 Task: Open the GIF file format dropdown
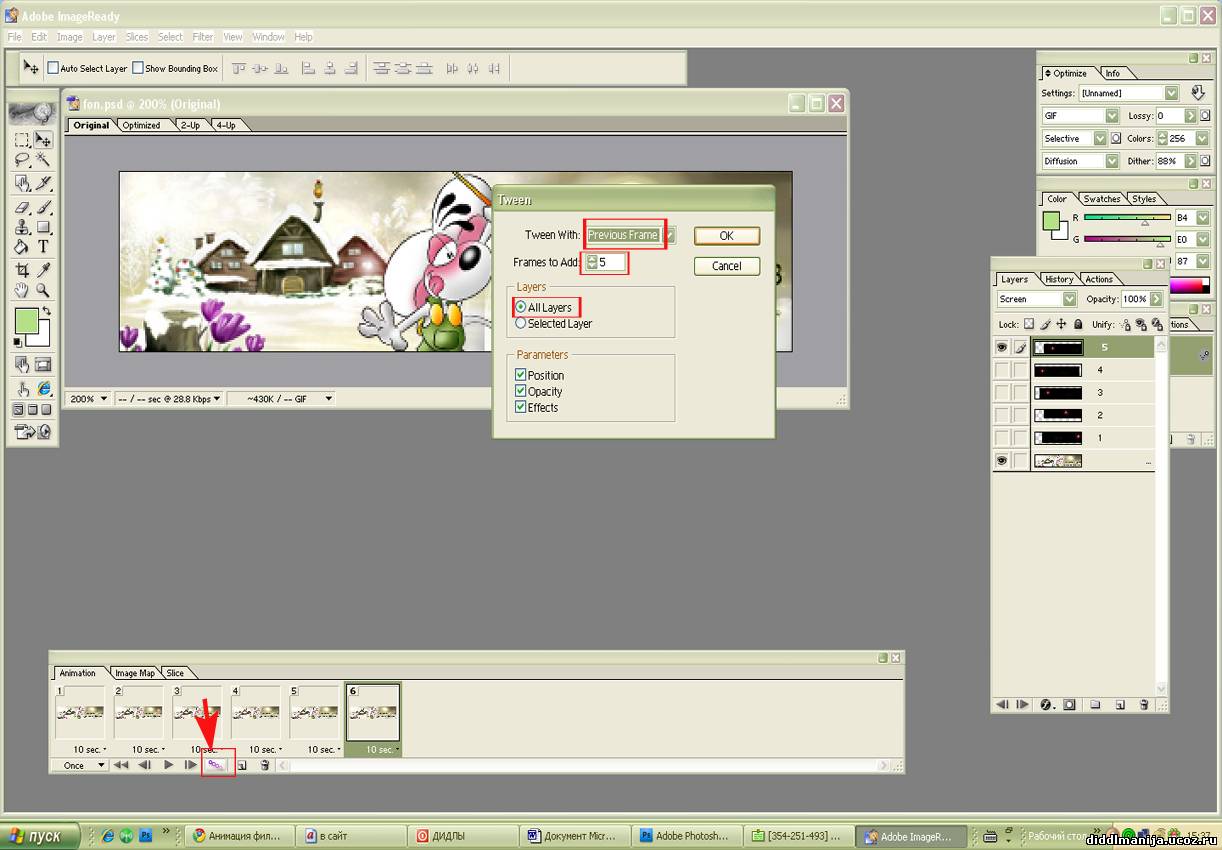pos(1080,116)
